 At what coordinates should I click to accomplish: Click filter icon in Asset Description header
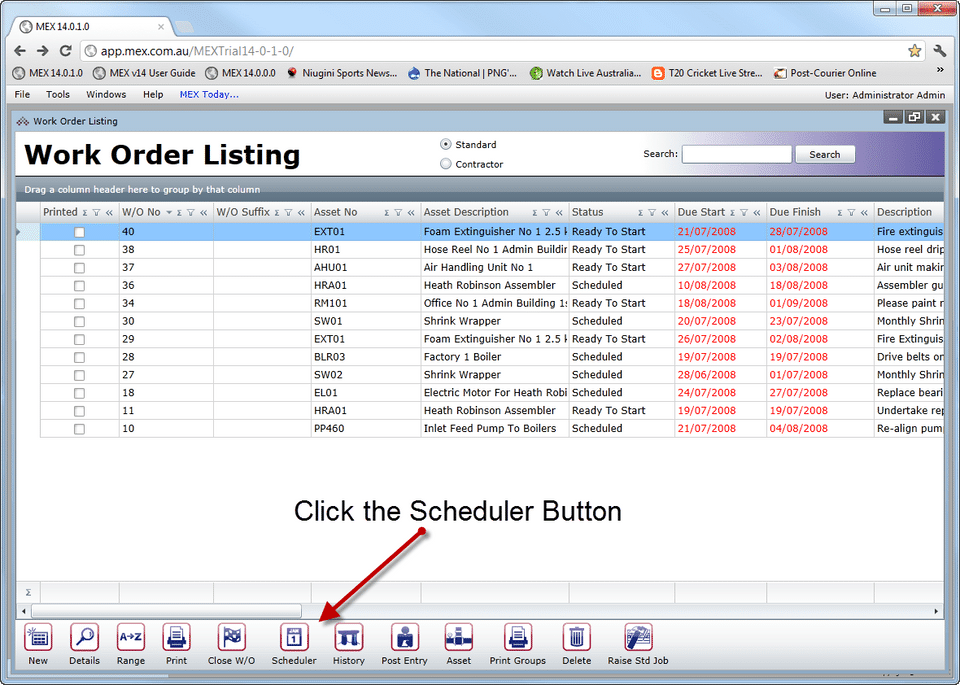click(546, 212)
